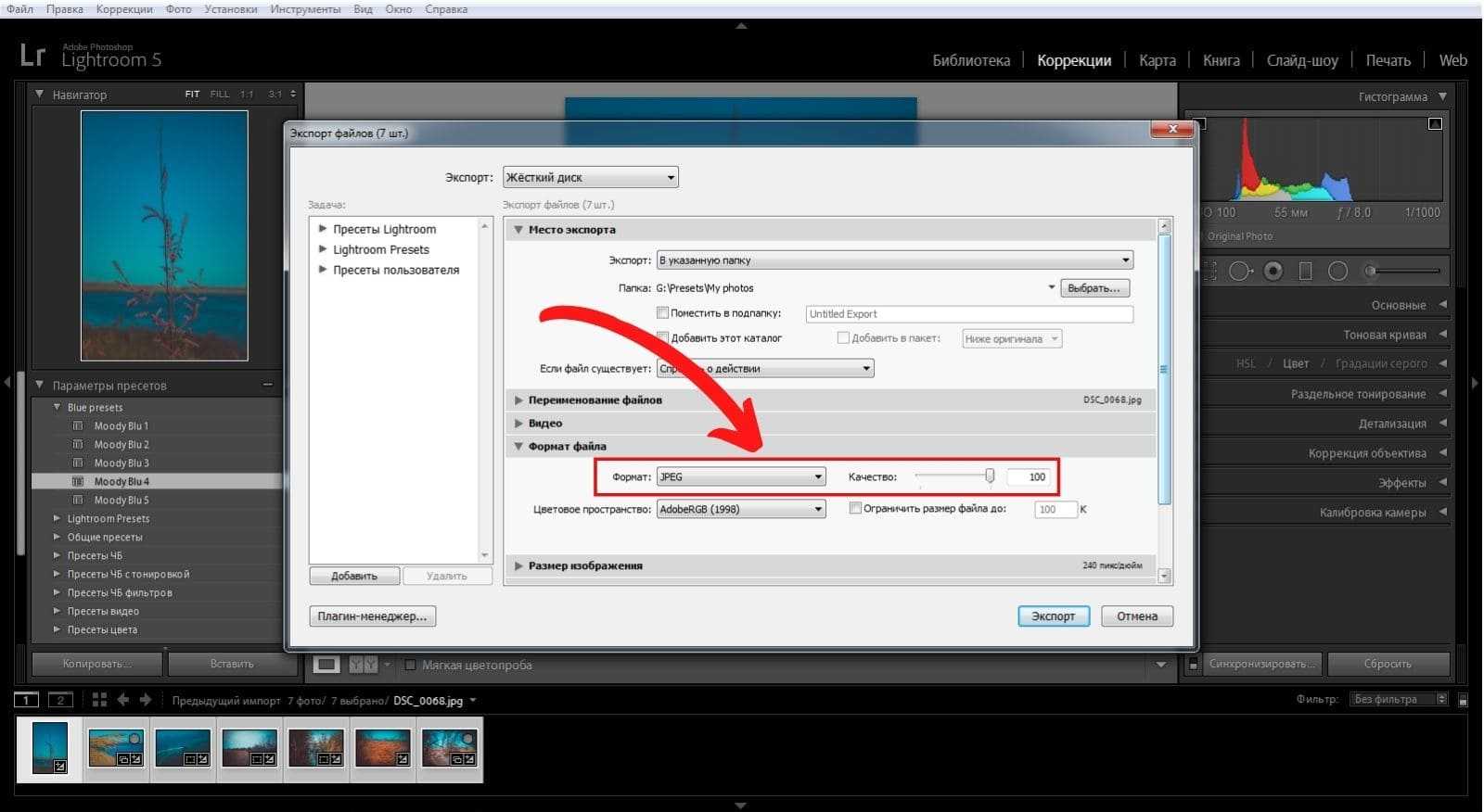Select the Graduated Filter tool
Viewport: 1484px width, 812px height.
click(x=1305, y=272)
